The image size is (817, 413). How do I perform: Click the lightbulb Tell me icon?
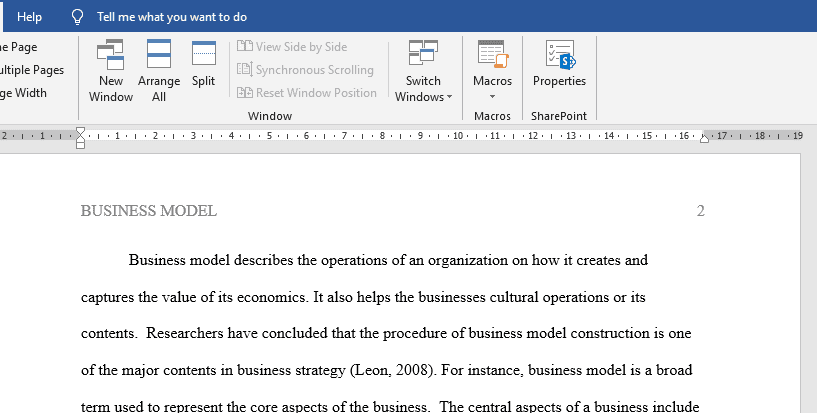(77, 17)
